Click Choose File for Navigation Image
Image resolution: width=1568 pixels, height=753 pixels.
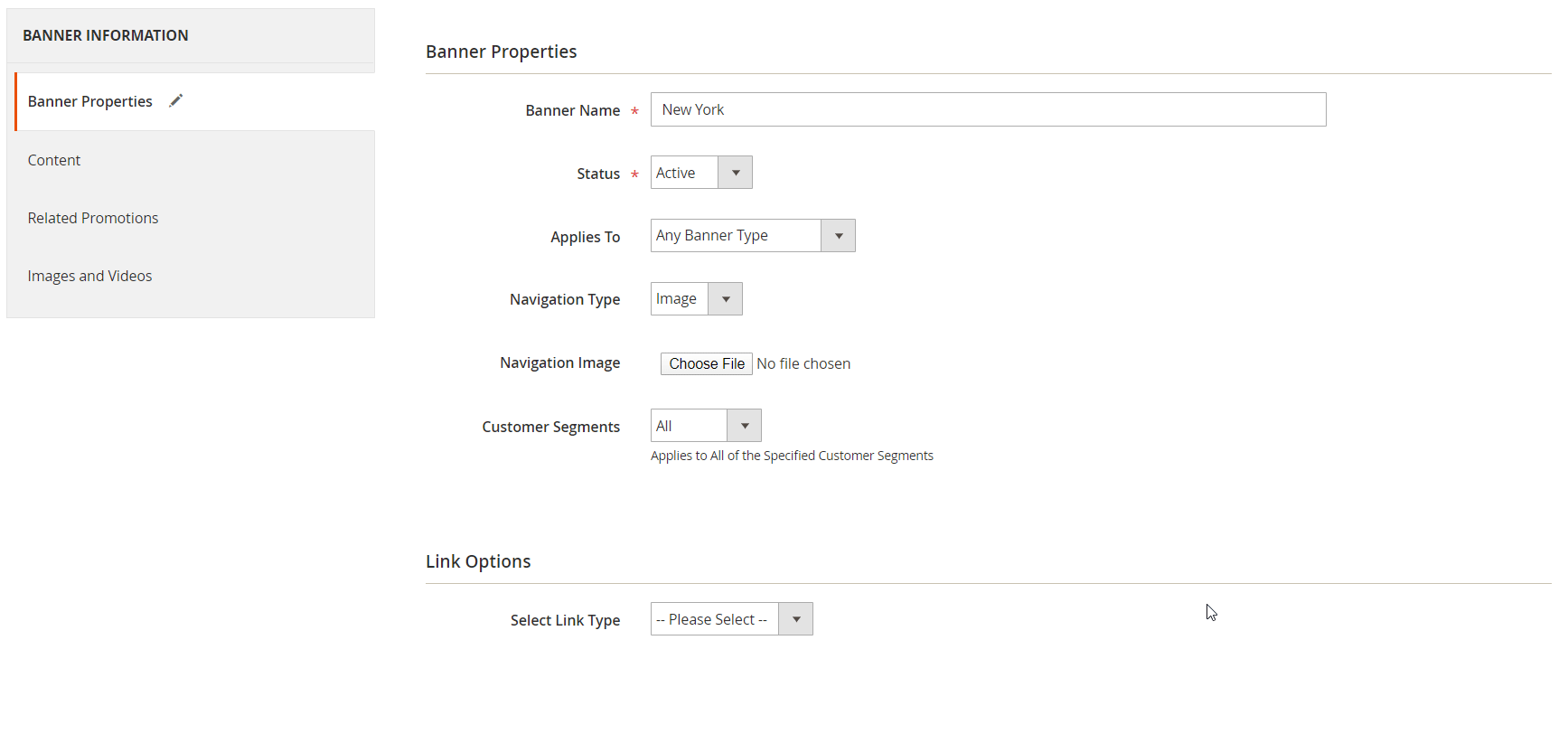tap(707, 363)
